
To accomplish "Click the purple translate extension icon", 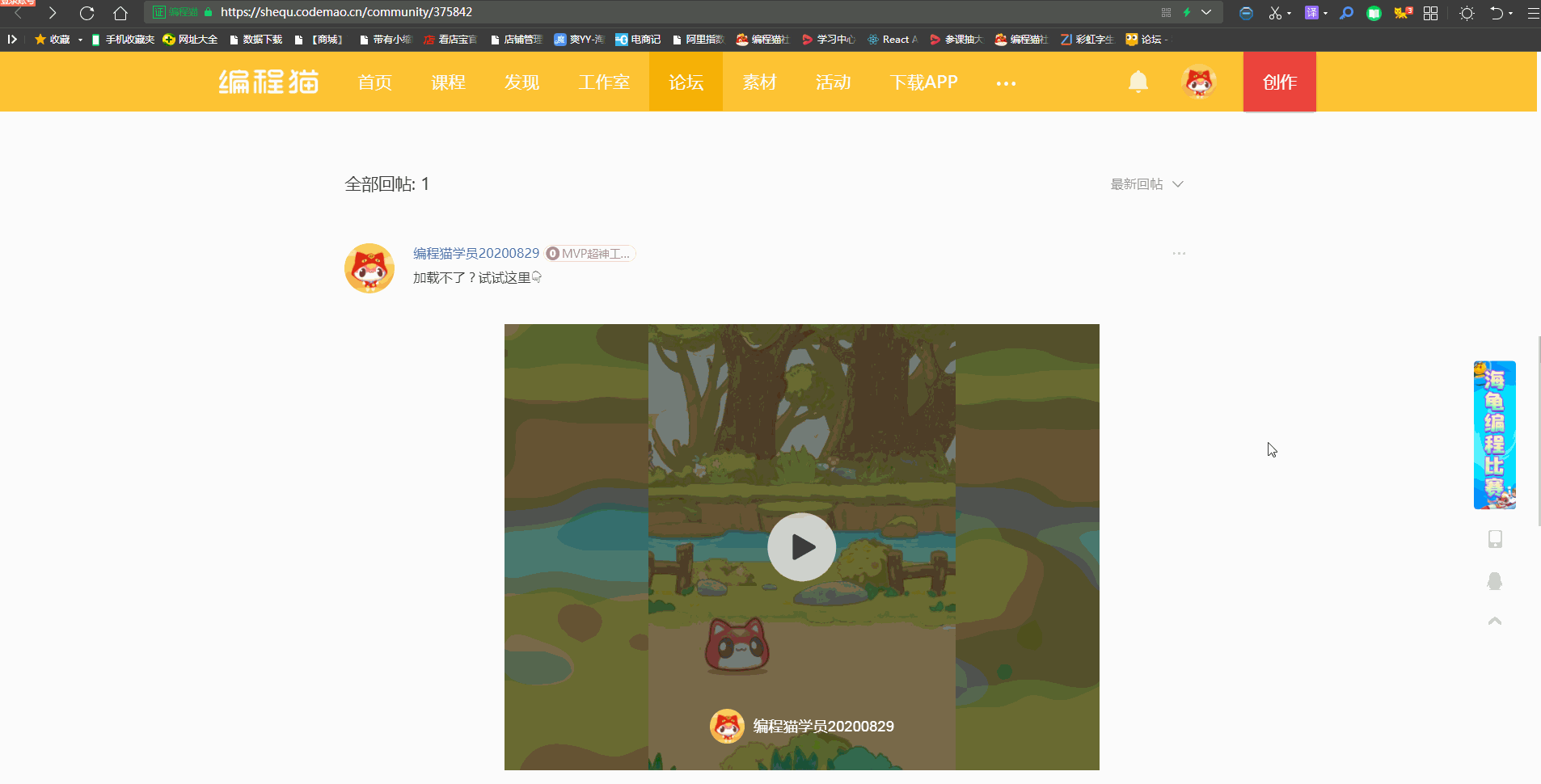I will (1311, 13).
